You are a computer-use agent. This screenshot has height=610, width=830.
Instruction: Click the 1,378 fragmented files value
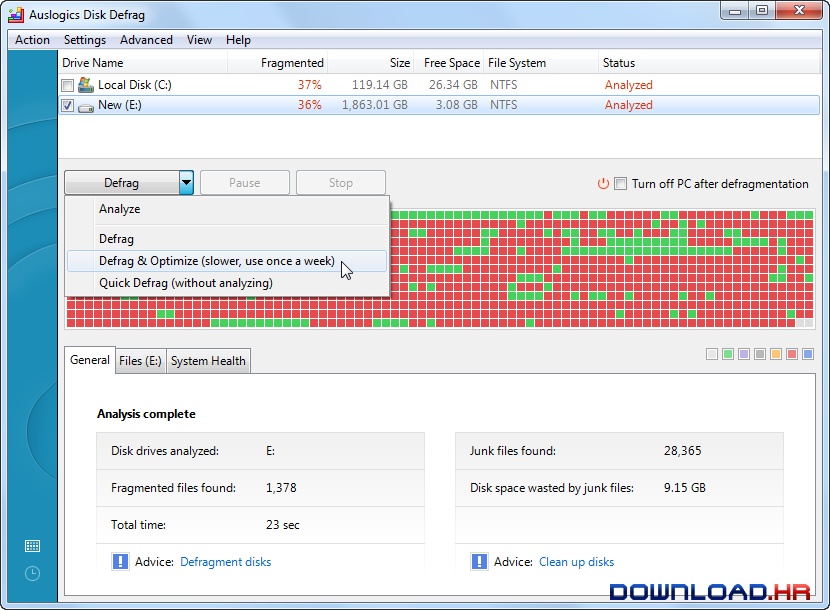pos(281,488)
